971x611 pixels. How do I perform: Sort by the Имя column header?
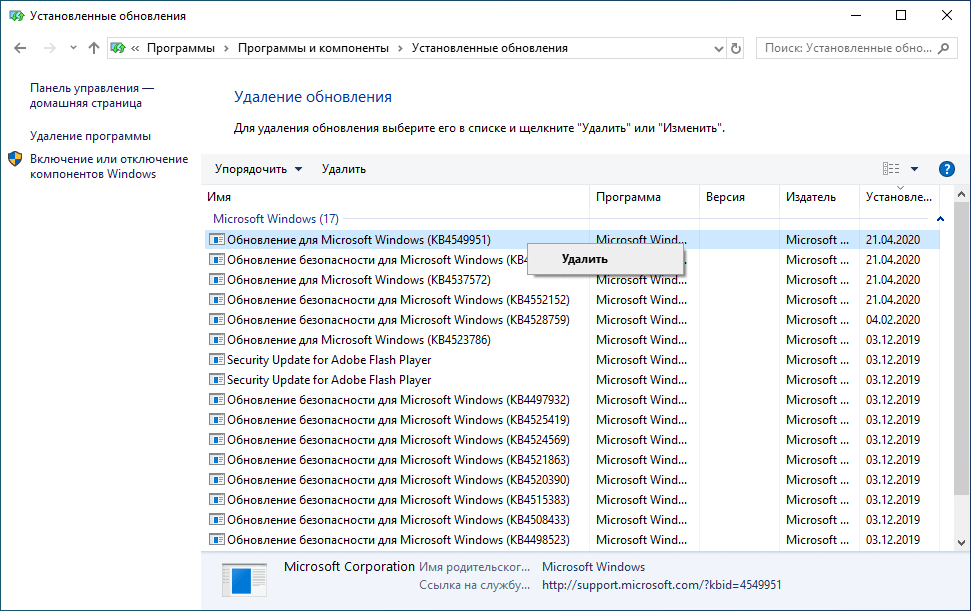coord(396,197)
